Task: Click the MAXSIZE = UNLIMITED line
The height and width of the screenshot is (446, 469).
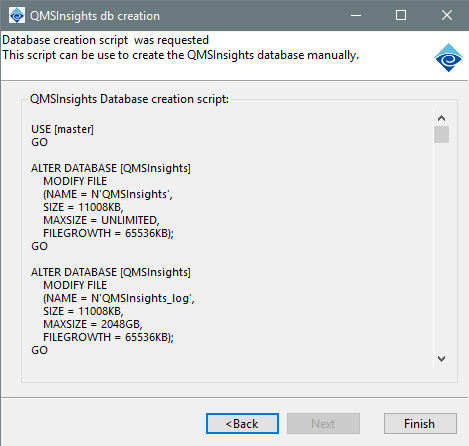Action: coord(101,220)
